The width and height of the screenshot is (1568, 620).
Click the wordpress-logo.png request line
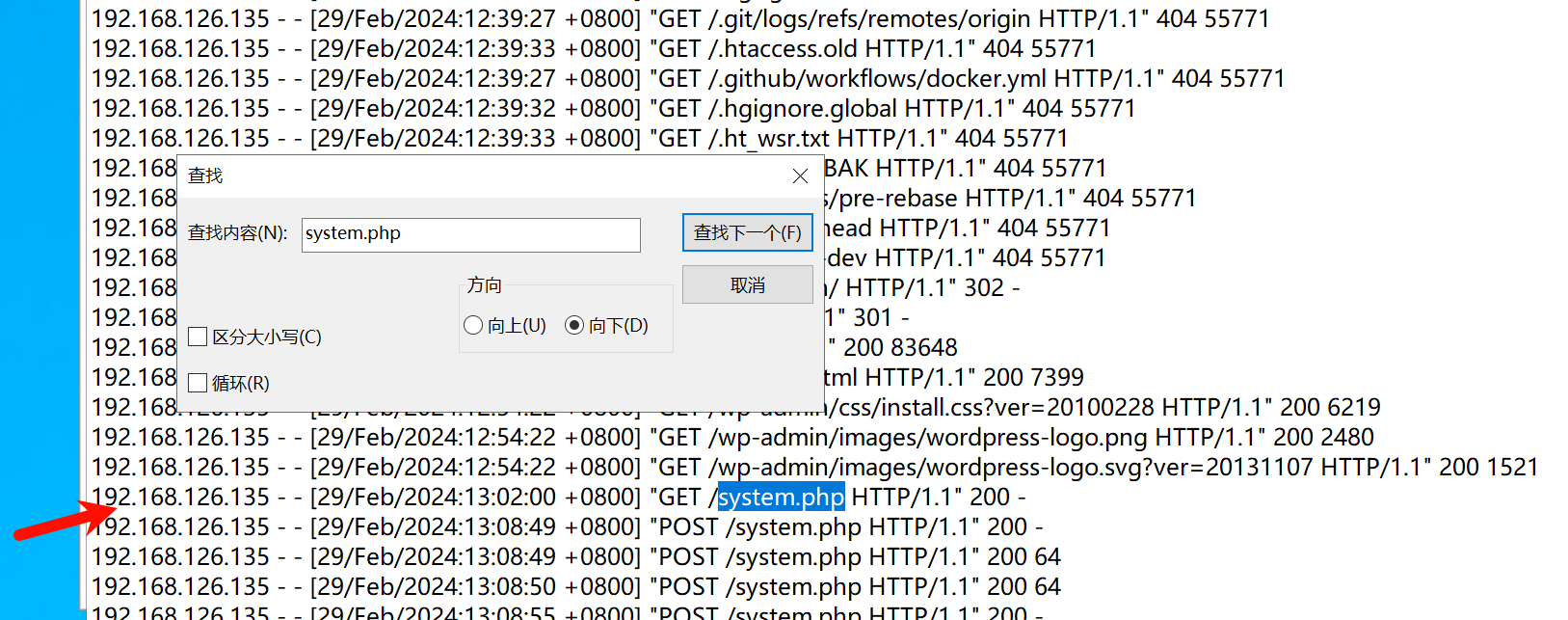[732, 438]
